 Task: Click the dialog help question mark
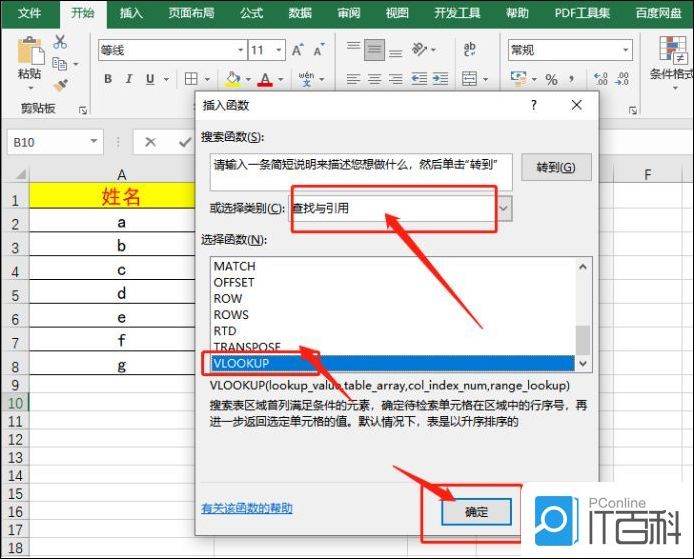[x=534, y=105]
